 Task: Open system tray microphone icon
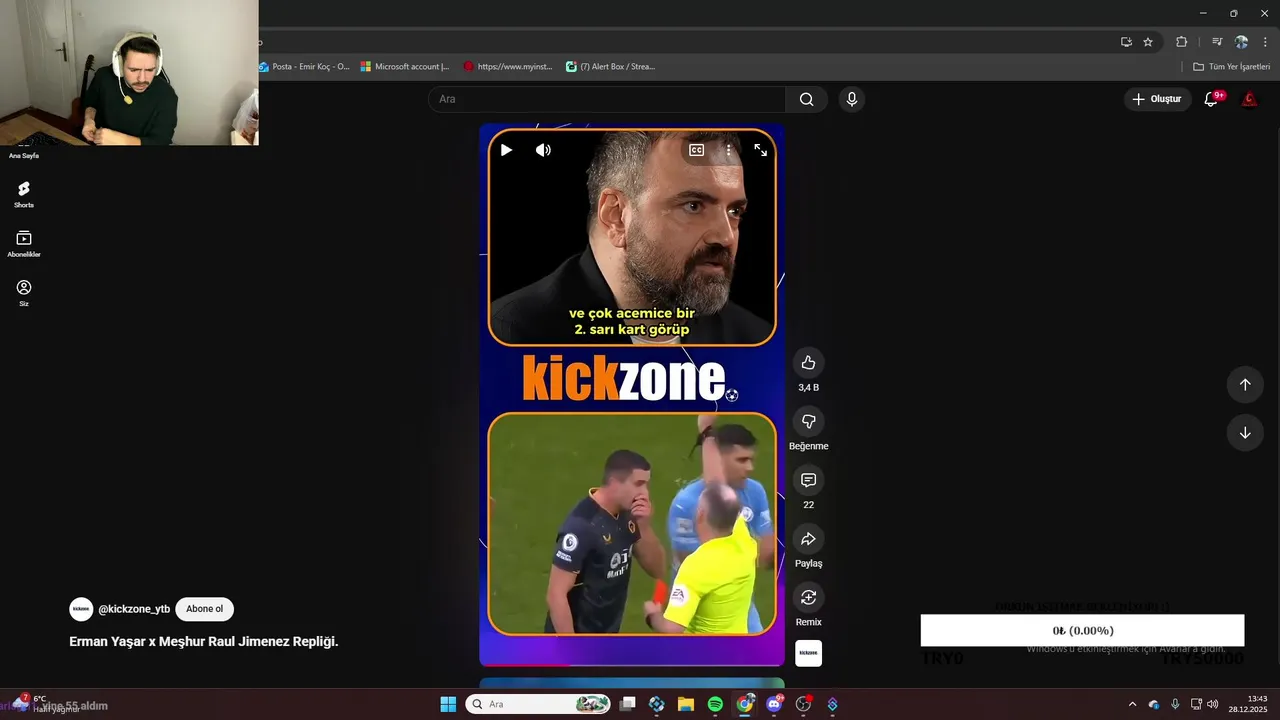point(1175,704)
